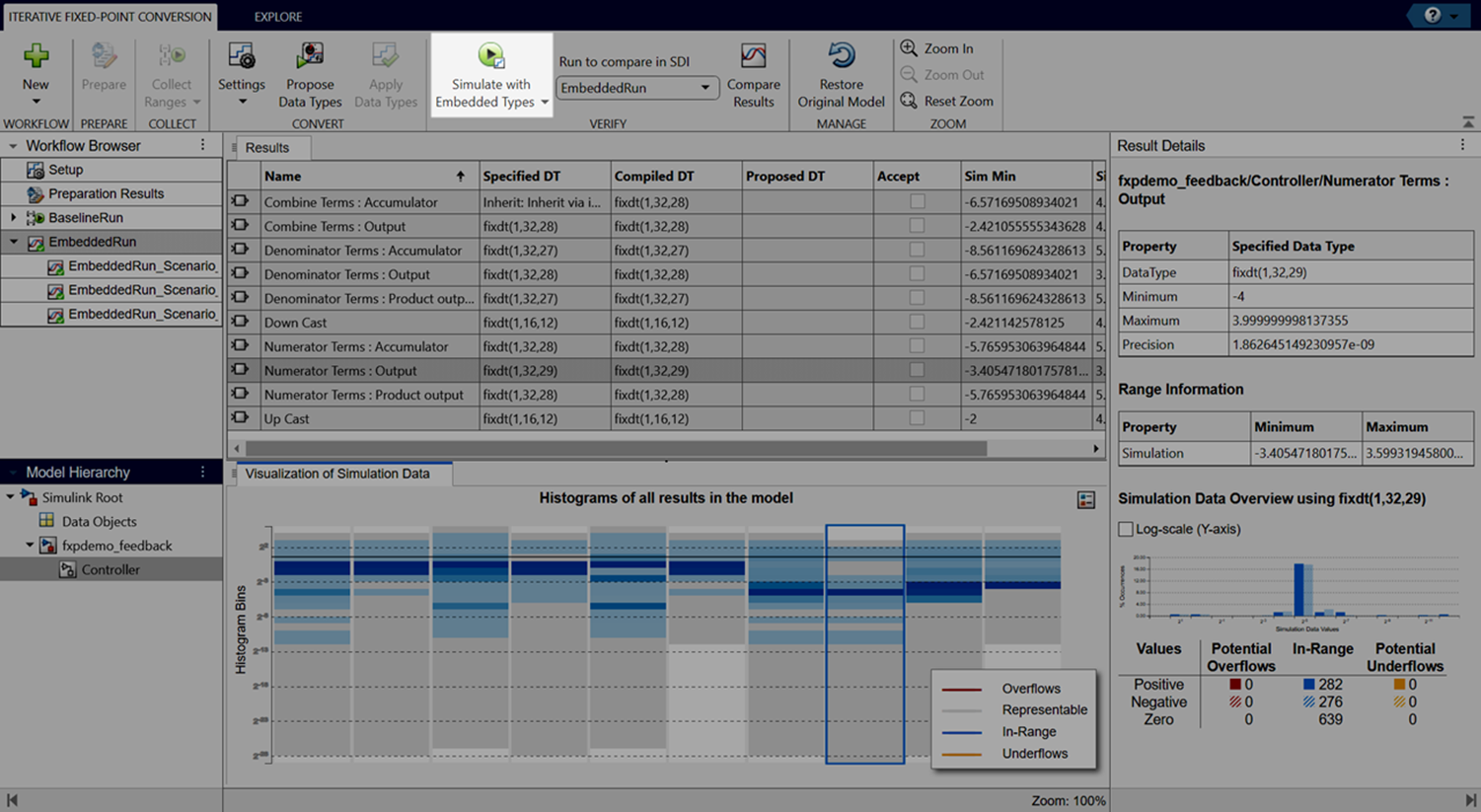Expand the BaselineRun tree node
1481x812 pixels.
(x=13, y=218)
